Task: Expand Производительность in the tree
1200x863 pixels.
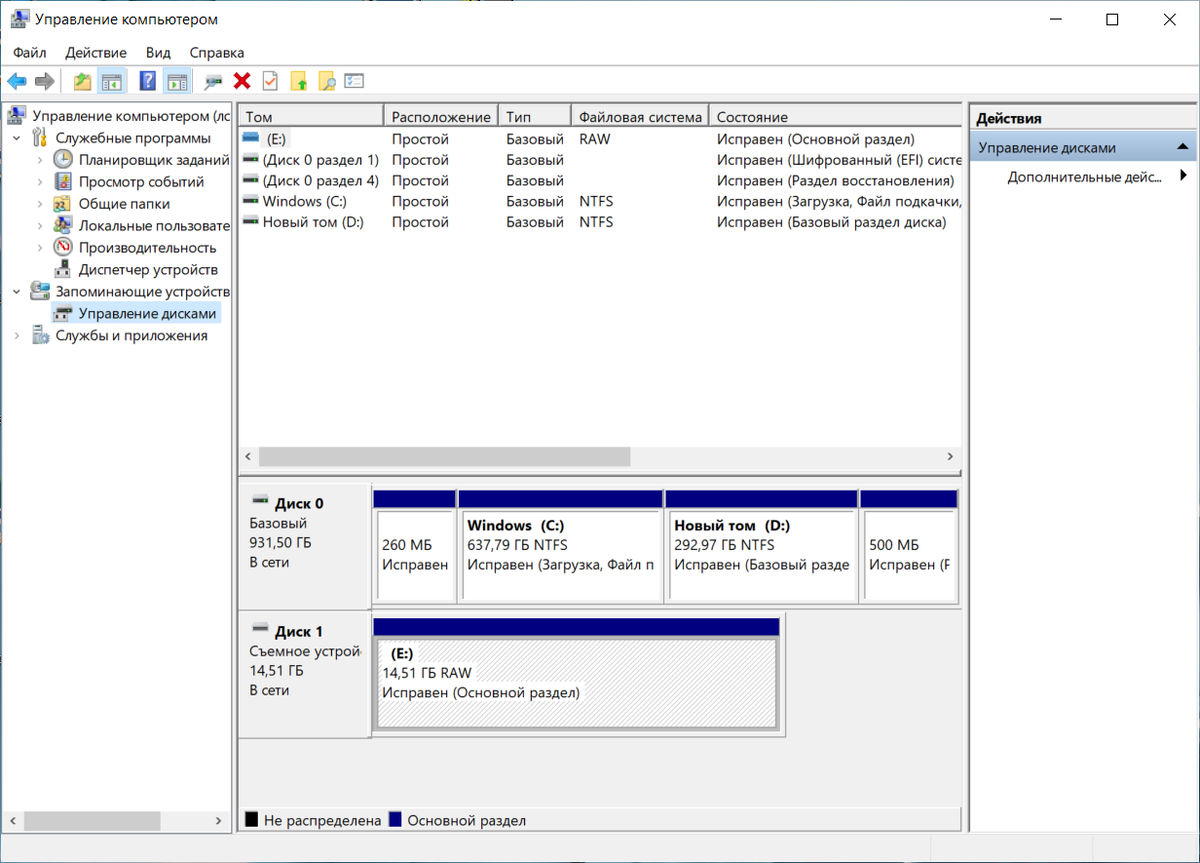Action: pos(40,248)
